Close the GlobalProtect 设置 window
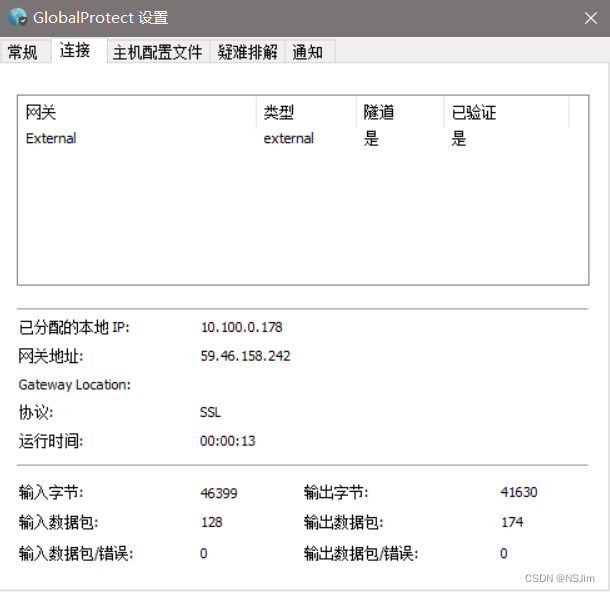Viewport: 610px width, 592px height. point(591,18)
